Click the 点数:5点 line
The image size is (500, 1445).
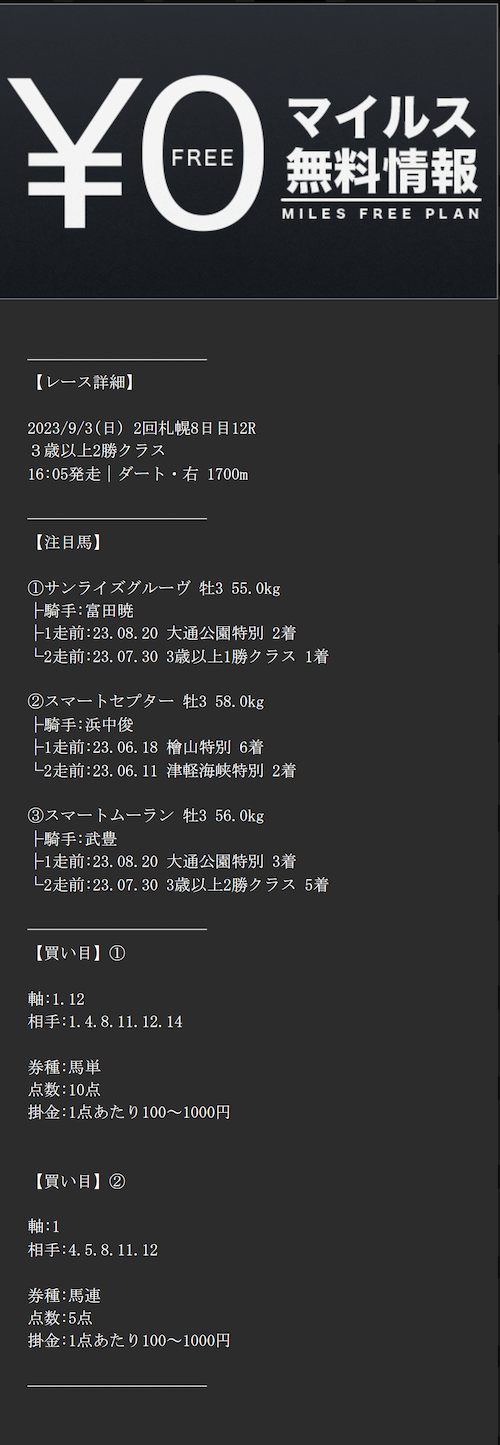point(61,1318)
